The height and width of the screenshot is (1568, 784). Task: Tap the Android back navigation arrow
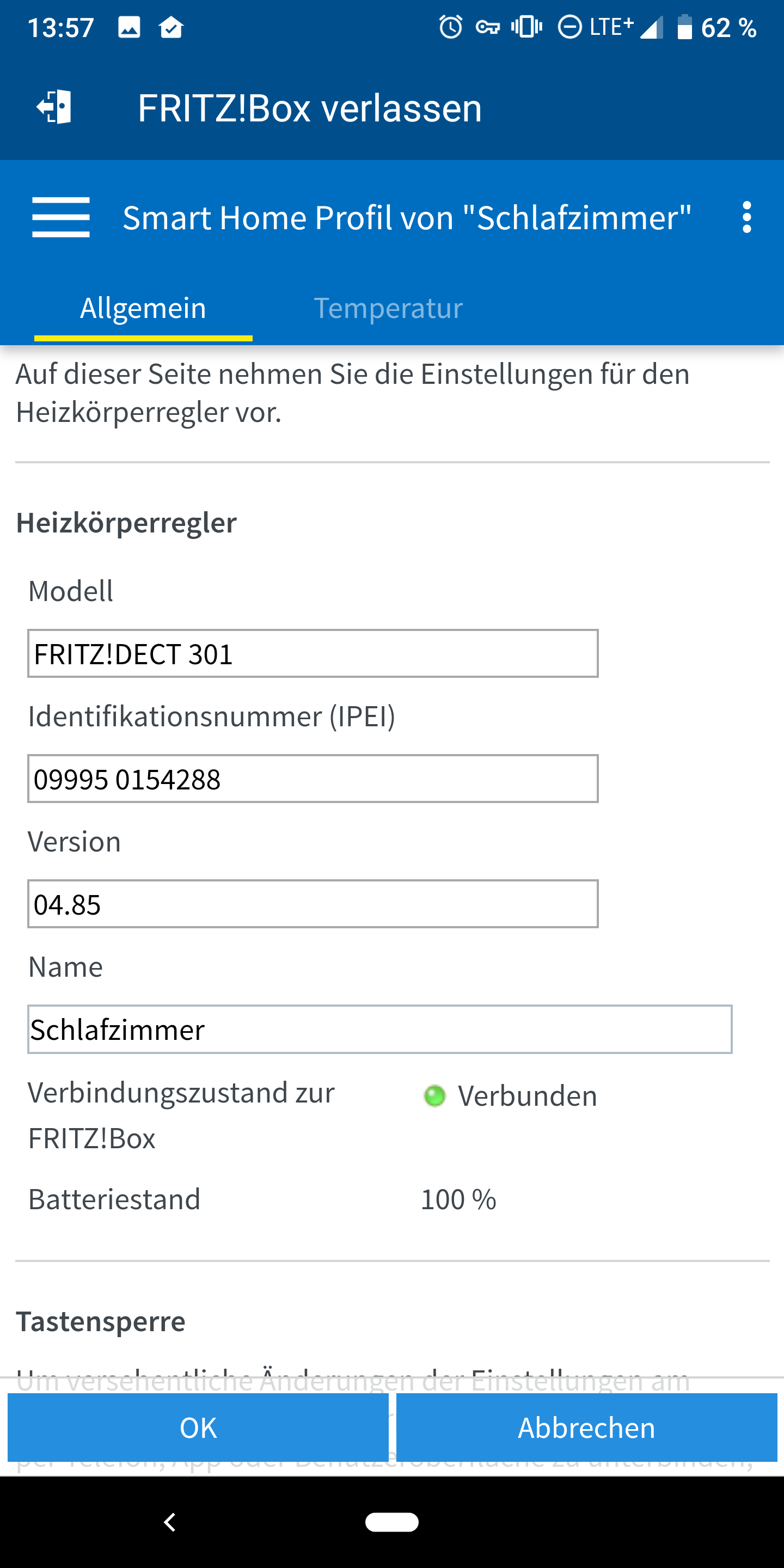coord(170,1522)
